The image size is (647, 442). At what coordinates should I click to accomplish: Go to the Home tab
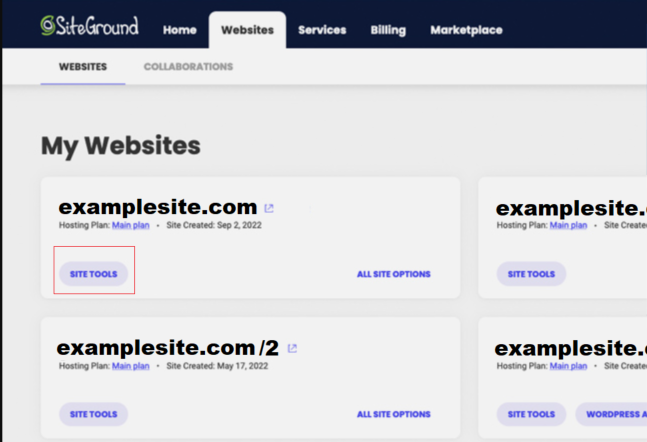[180, 30]
